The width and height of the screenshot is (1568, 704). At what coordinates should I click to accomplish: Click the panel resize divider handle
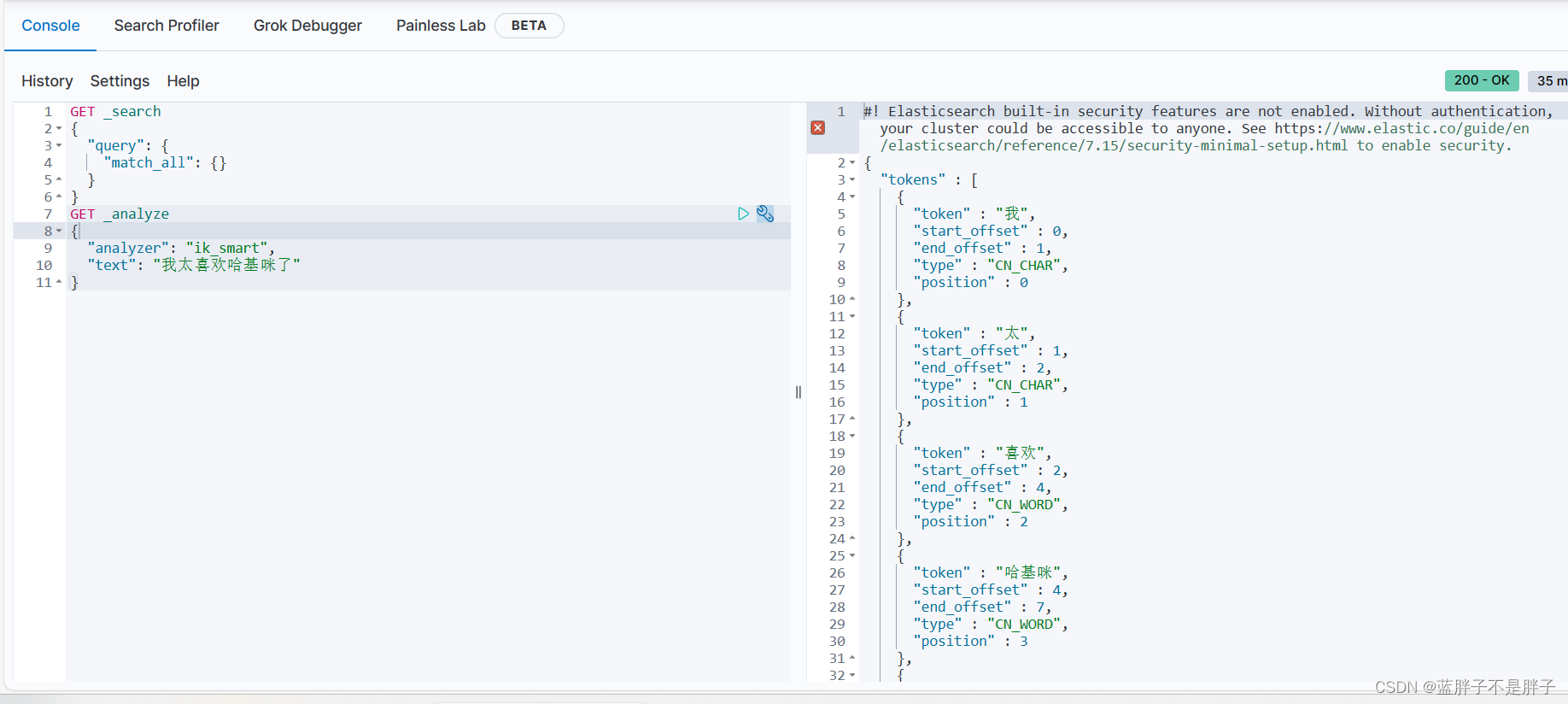point(799,392)
